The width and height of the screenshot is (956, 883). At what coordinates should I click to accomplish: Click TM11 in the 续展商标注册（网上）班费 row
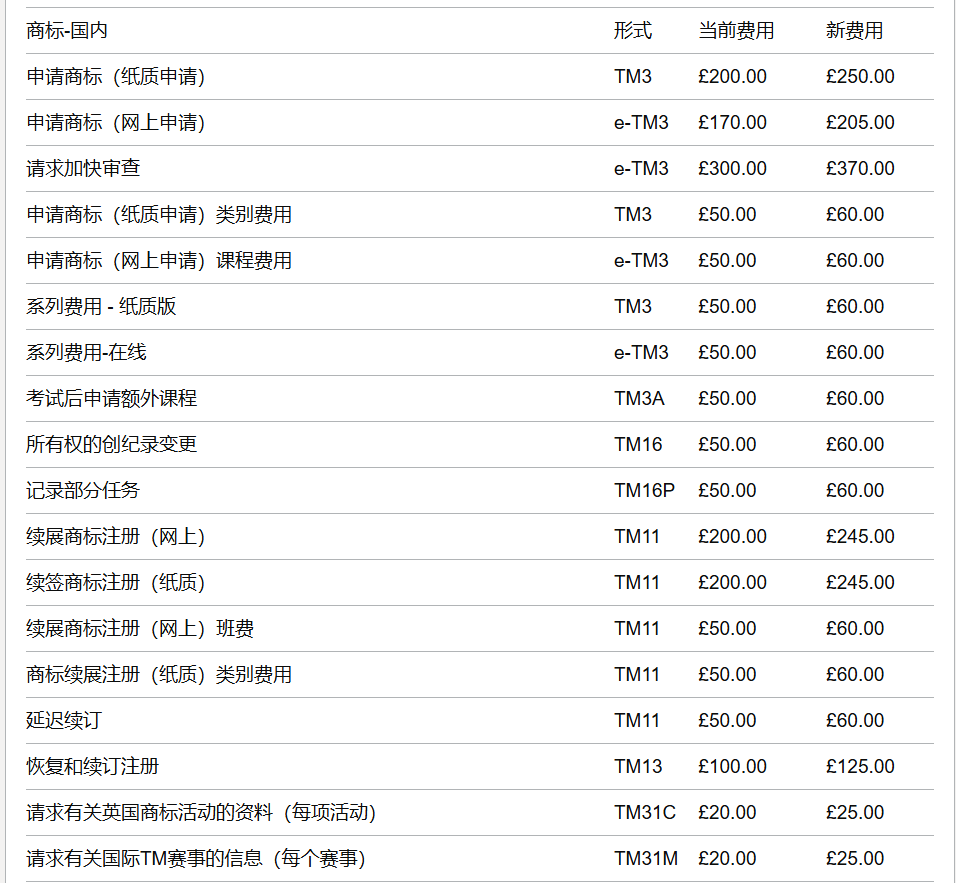637,629
